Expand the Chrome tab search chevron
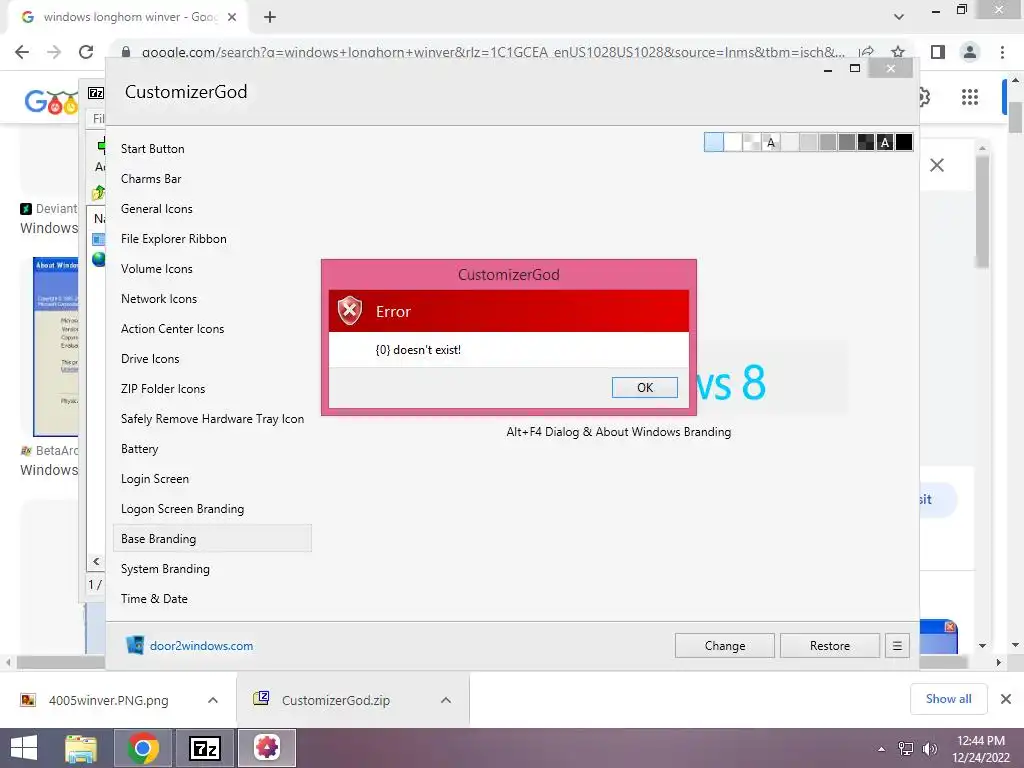This screenshot has width=1024, height=768. tap(899, 18)
